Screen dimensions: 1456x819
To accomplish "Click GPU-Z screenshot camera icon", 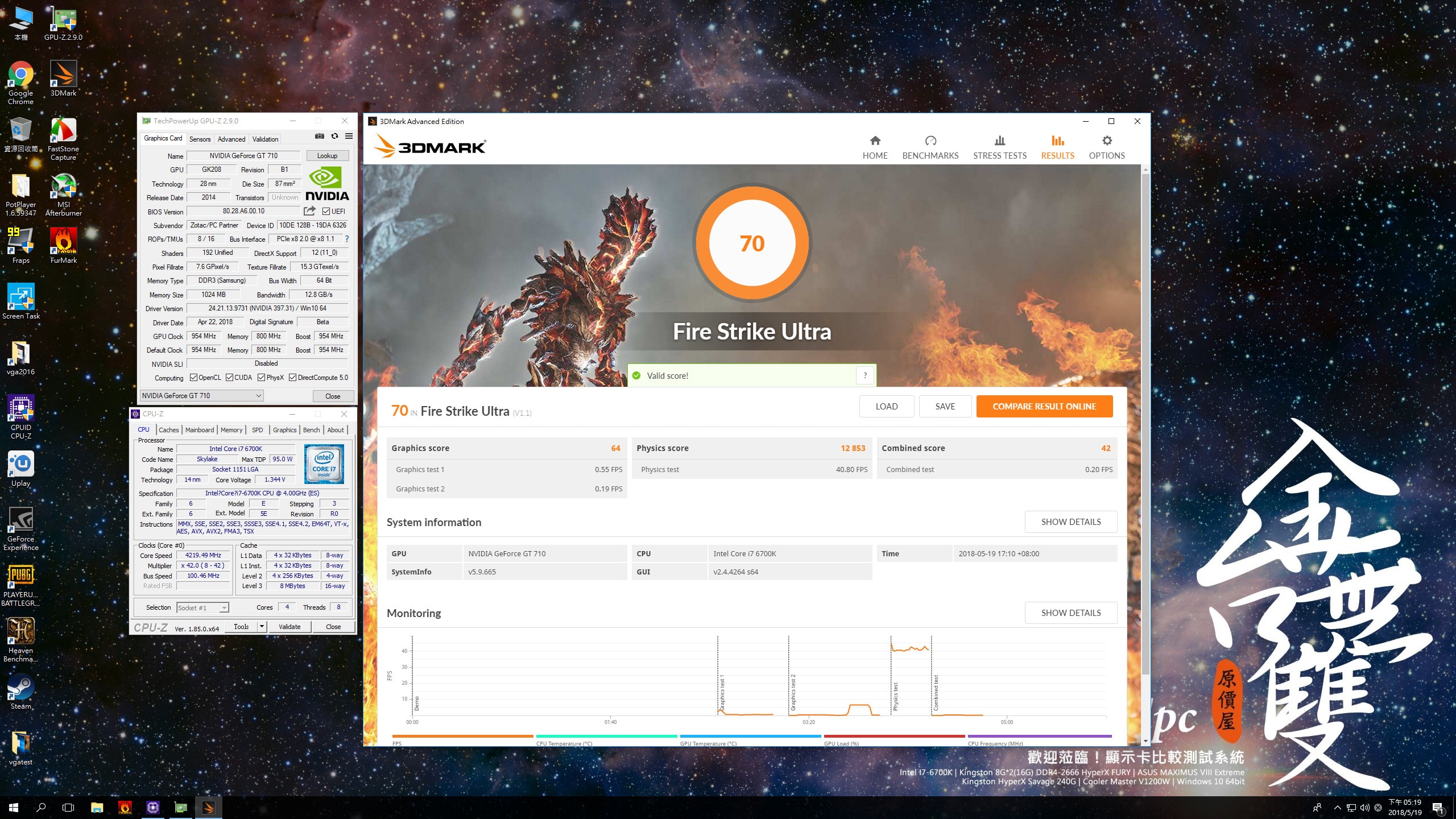I will point(320,136).
